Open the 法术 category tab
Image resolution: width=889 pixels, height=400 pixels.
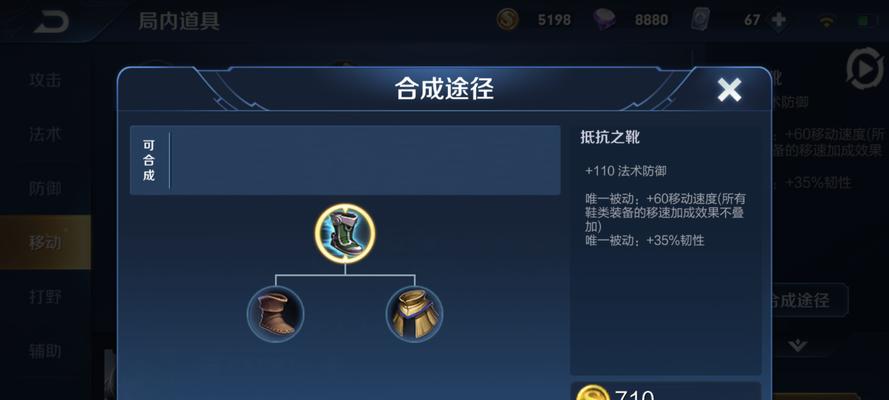pos(45,134)
